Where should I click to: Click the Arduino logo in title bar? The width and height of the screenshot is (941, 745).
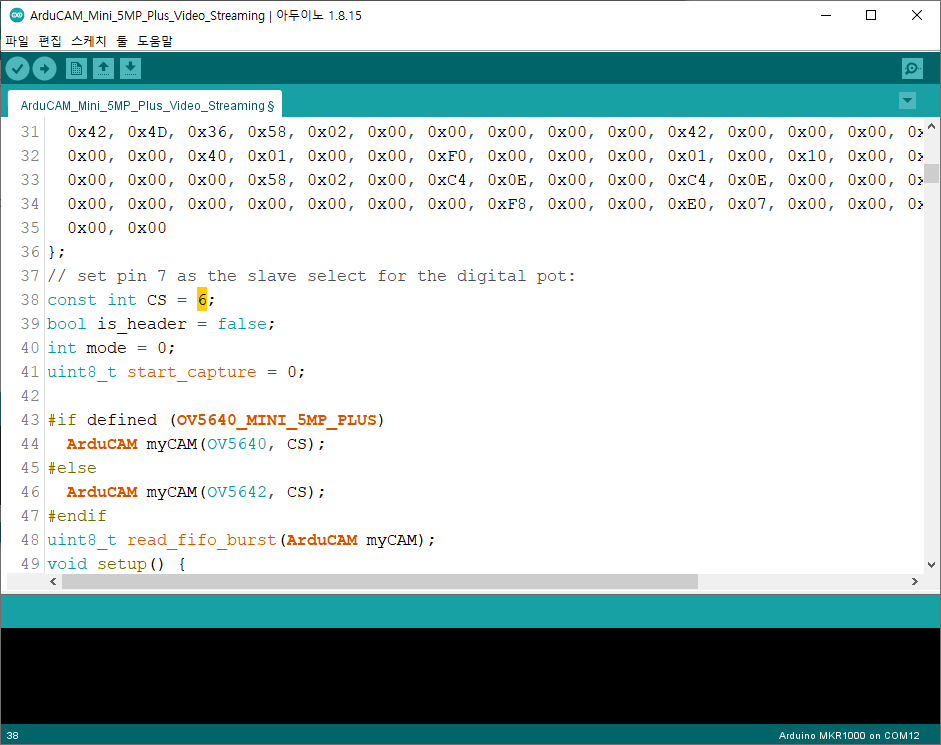point(17,15)
